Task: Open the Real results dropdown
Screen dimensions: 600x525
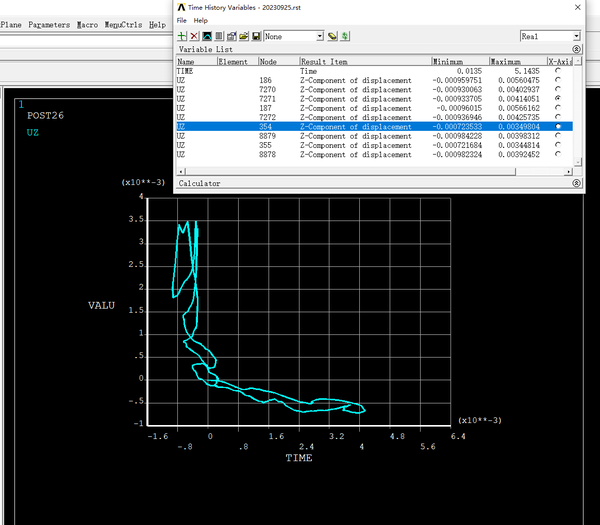Action: point(575,36)
